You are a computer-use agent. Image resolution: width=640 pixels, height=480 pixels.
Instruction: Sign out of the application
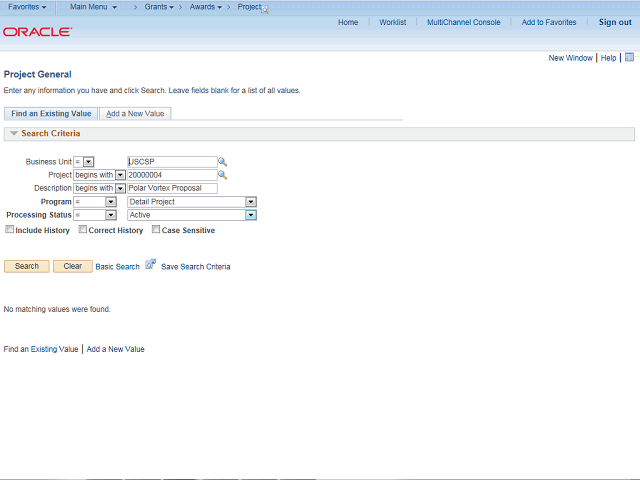(615, 22)
